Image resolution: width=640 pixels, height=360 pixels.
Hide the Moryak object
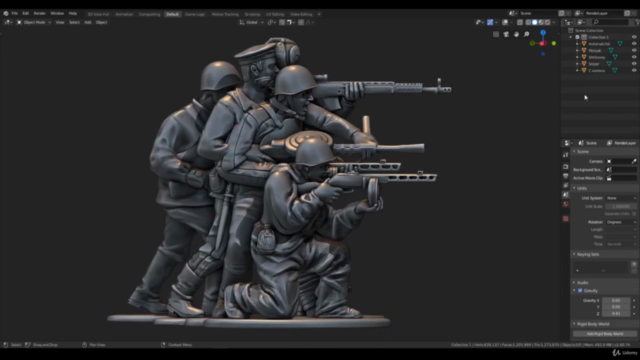pyautogui.click(x=634, y=51)
